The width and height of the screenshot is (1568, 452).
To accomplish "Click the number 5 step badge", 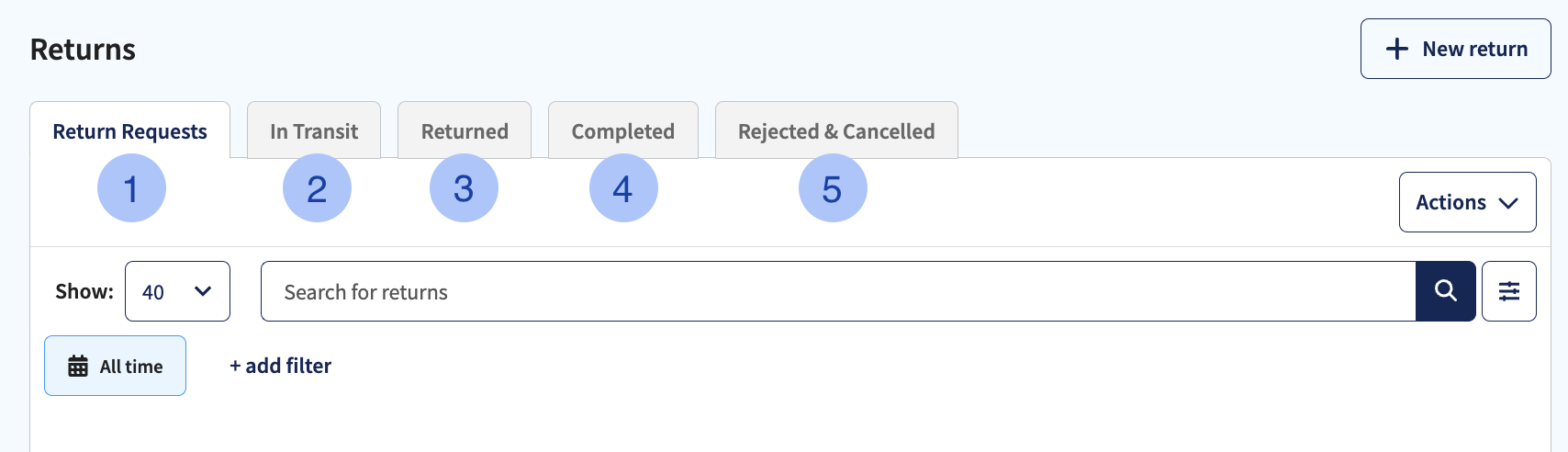I will (833, 188).
